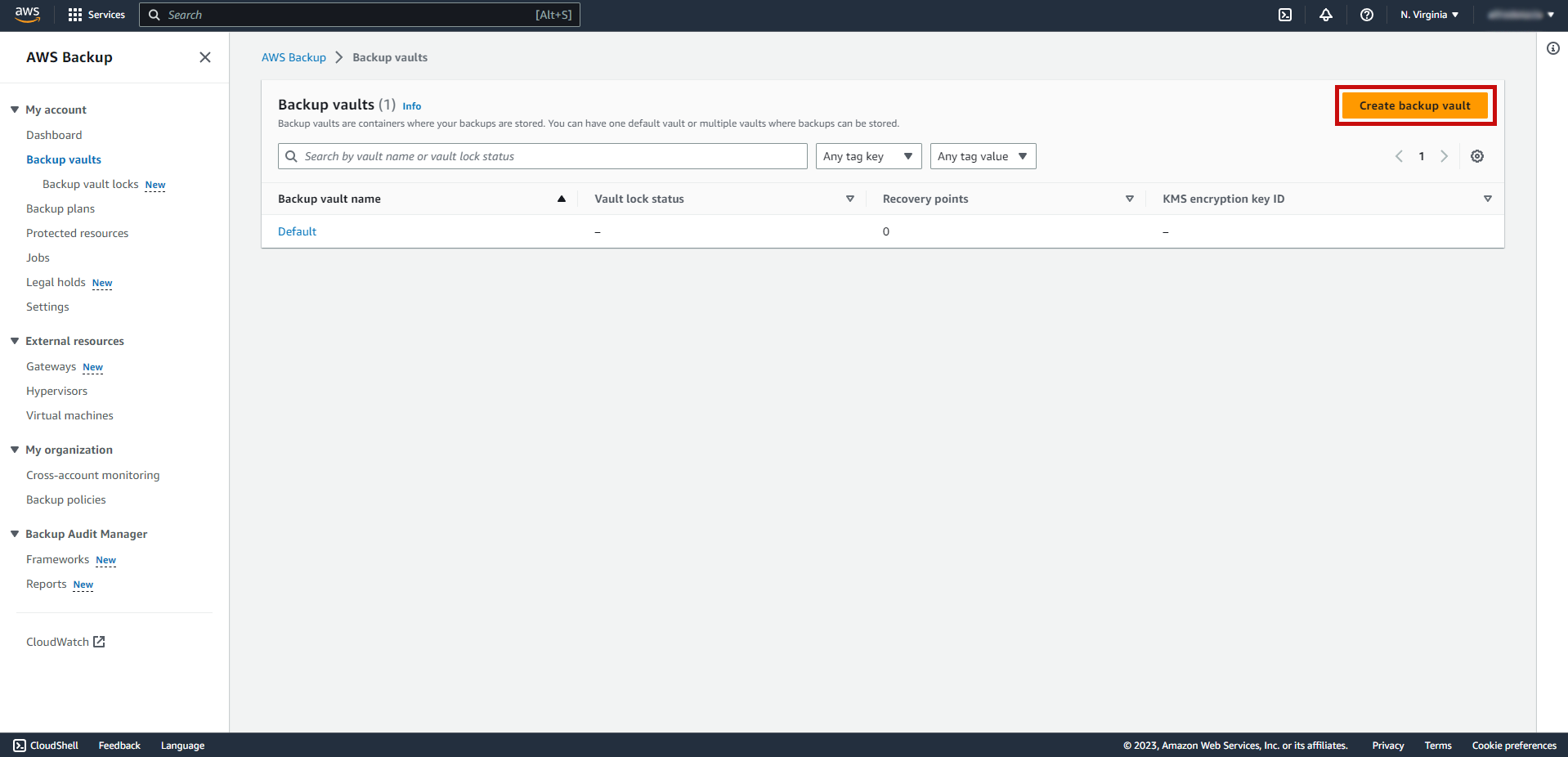The height and width of the screenshot is (757, 1568).
Task: Open the info panel icon on right edge
Action: tap(1553, 48)
